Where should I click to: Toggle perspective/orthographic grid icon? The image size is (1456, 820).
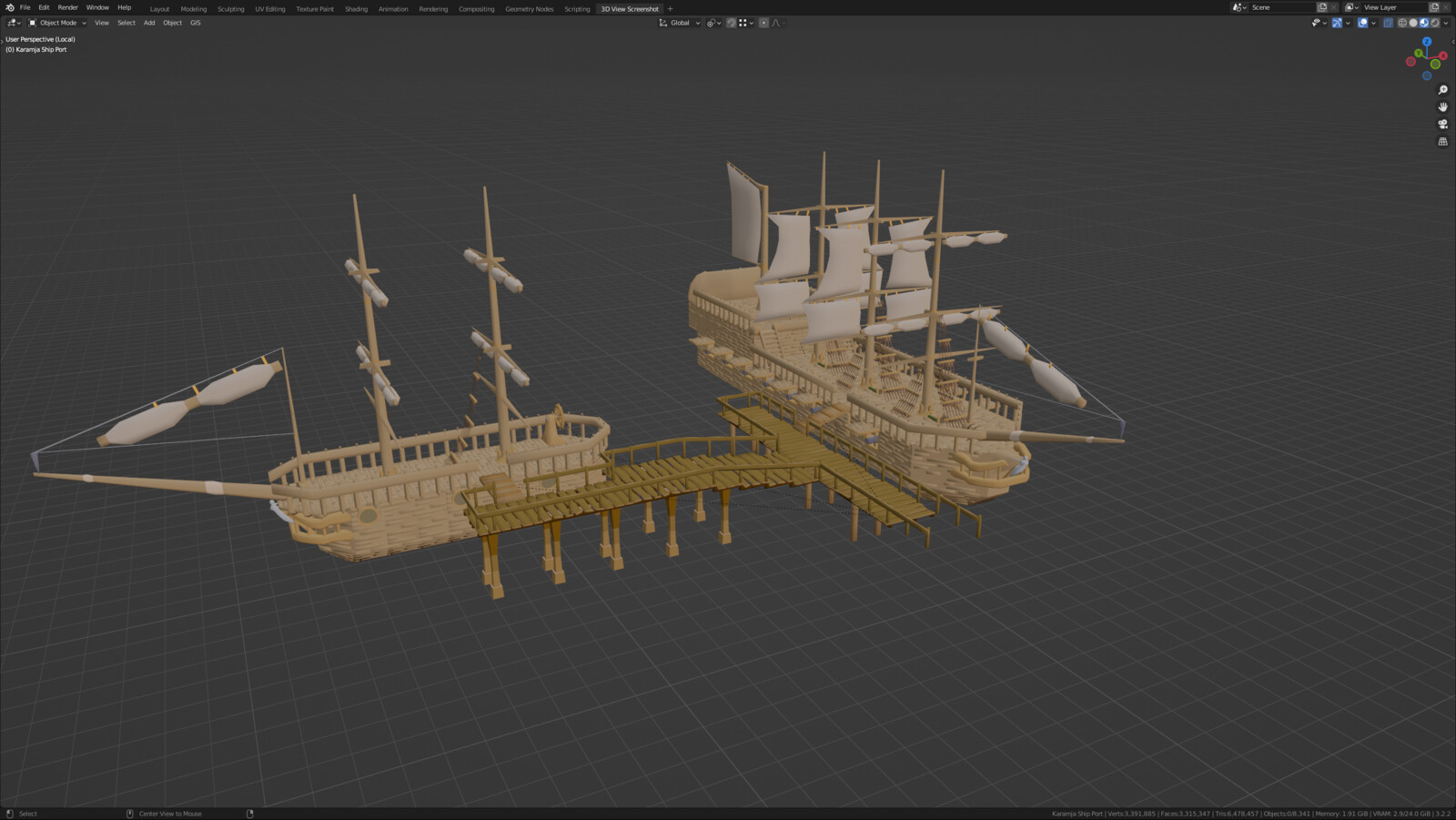click(x=1442, y=141)
